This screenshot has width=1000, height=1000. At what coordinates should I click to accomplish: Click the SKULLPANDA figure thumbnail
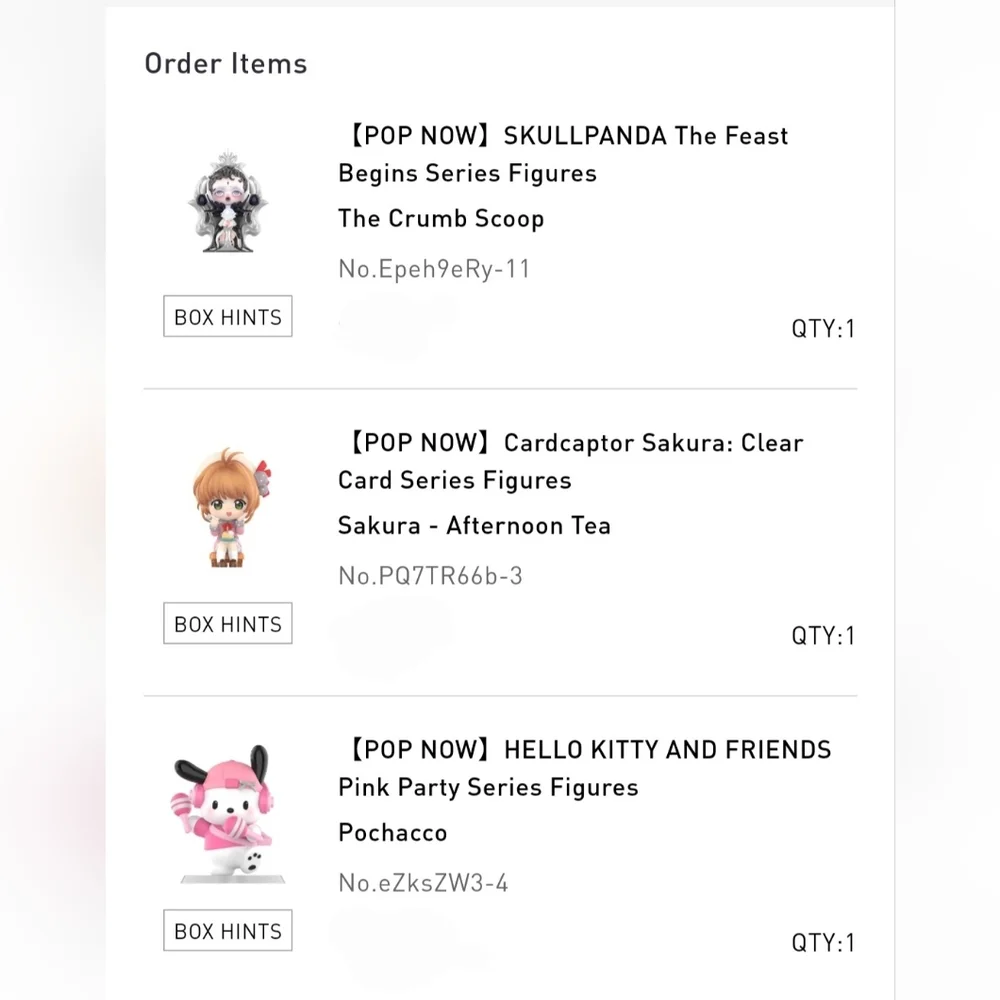pyautogui.click(x=228, y=203)
